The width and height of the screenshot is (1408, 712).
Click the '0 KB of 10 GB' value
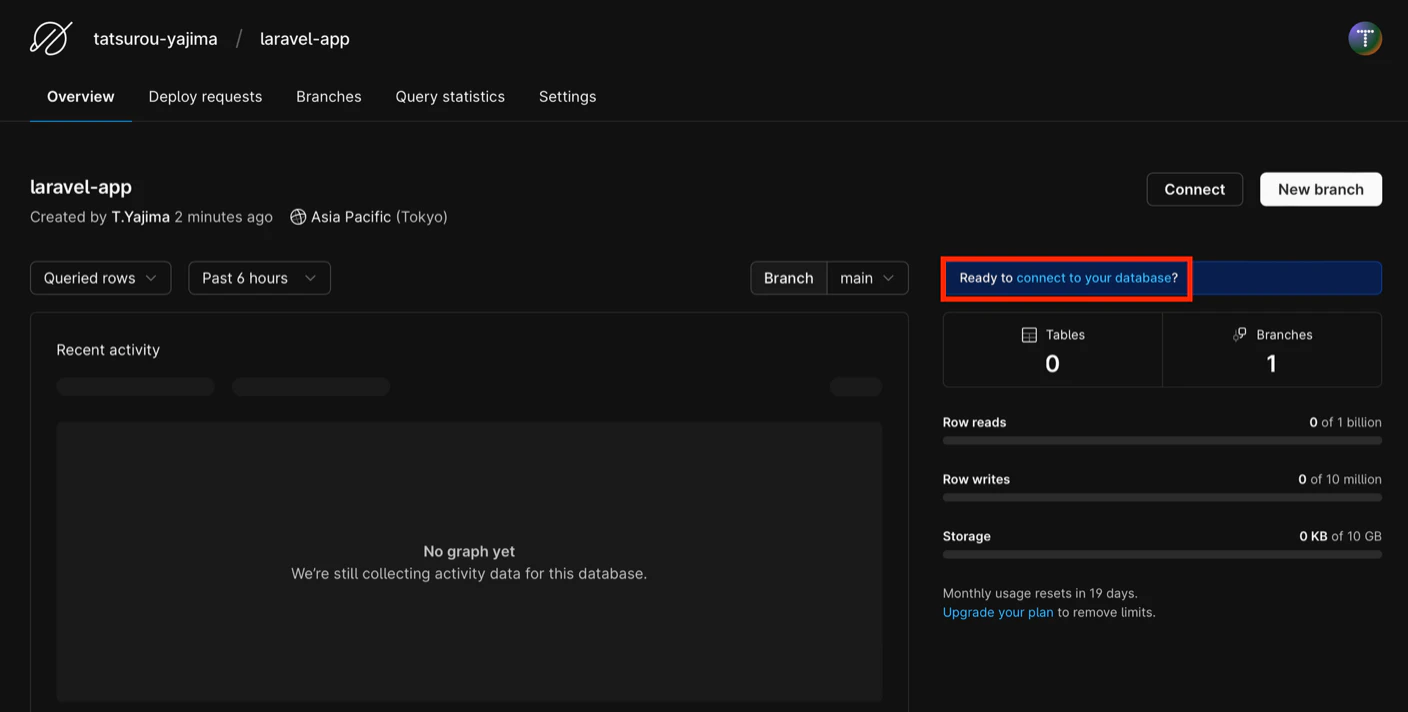click(1340, 536)
